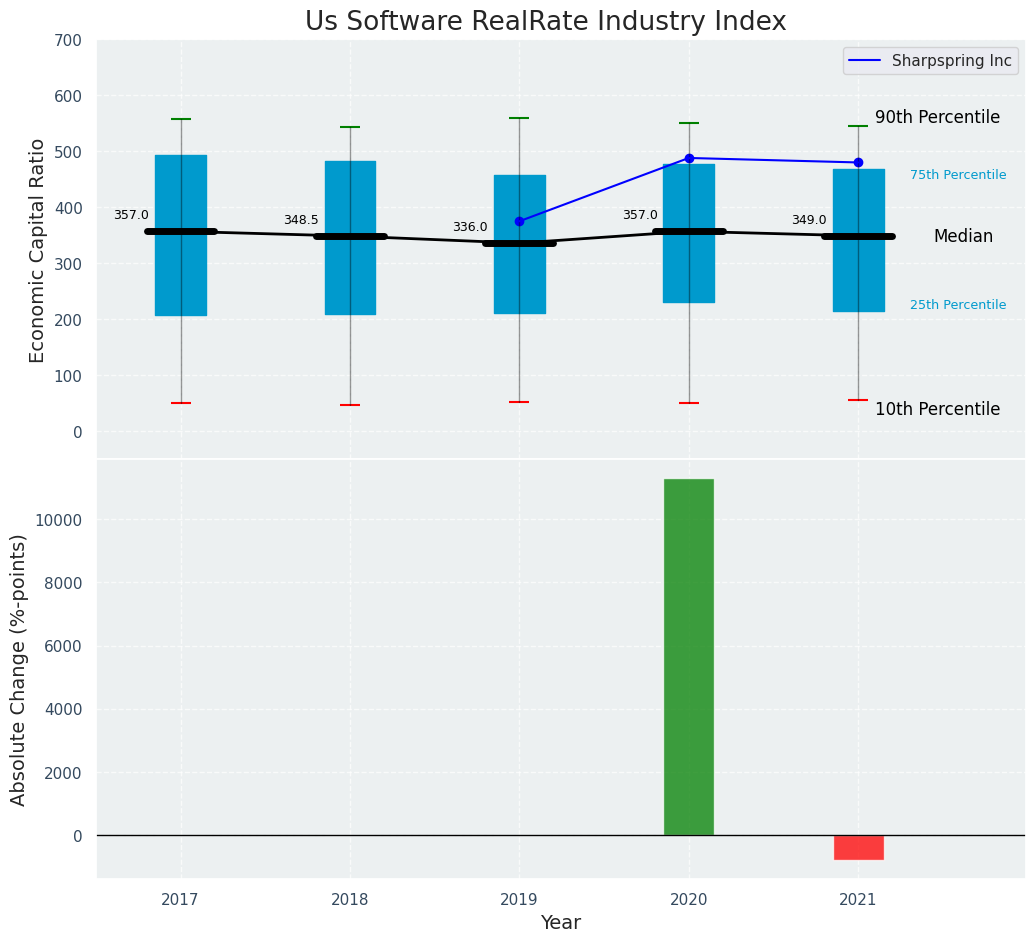1035x942 pixels.
Task: Click the red 2021 absolute change bar
Action: tap(858, 848)
